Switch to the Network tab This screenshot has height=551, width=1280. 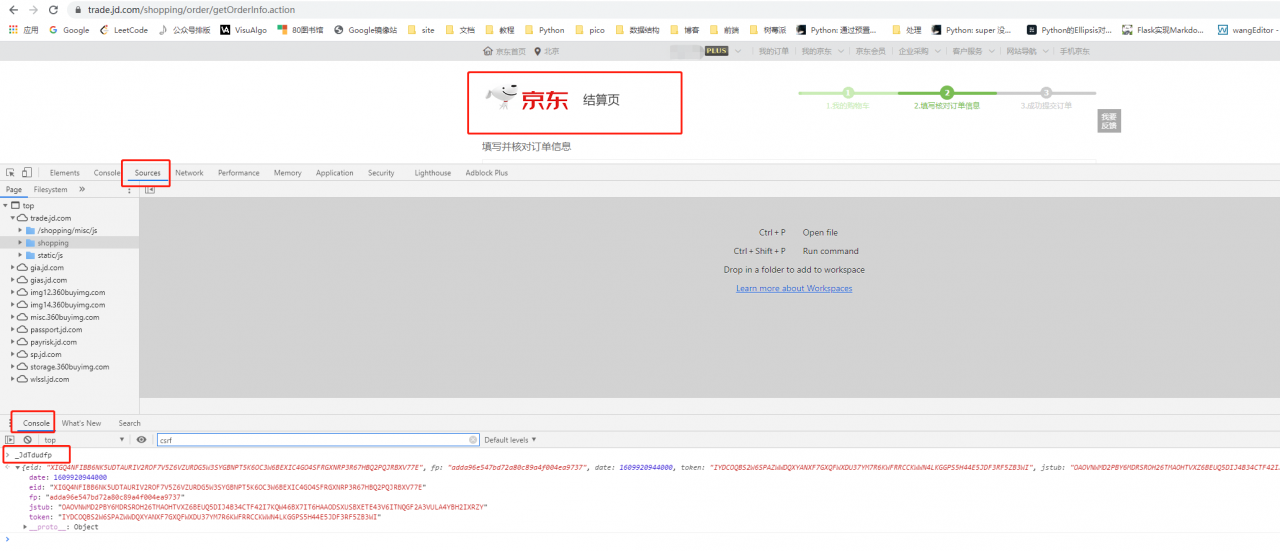click(x=189, y=173)
